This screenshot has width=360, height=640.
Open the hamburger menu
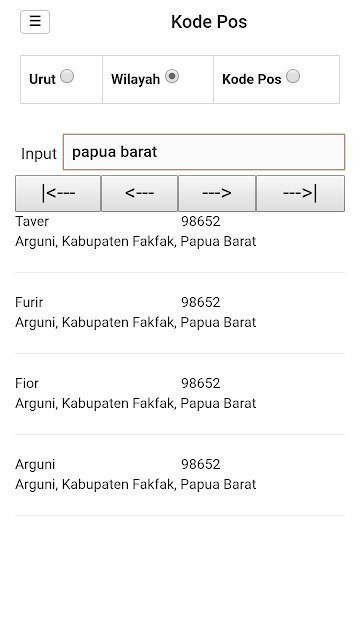tap(35, 22)
